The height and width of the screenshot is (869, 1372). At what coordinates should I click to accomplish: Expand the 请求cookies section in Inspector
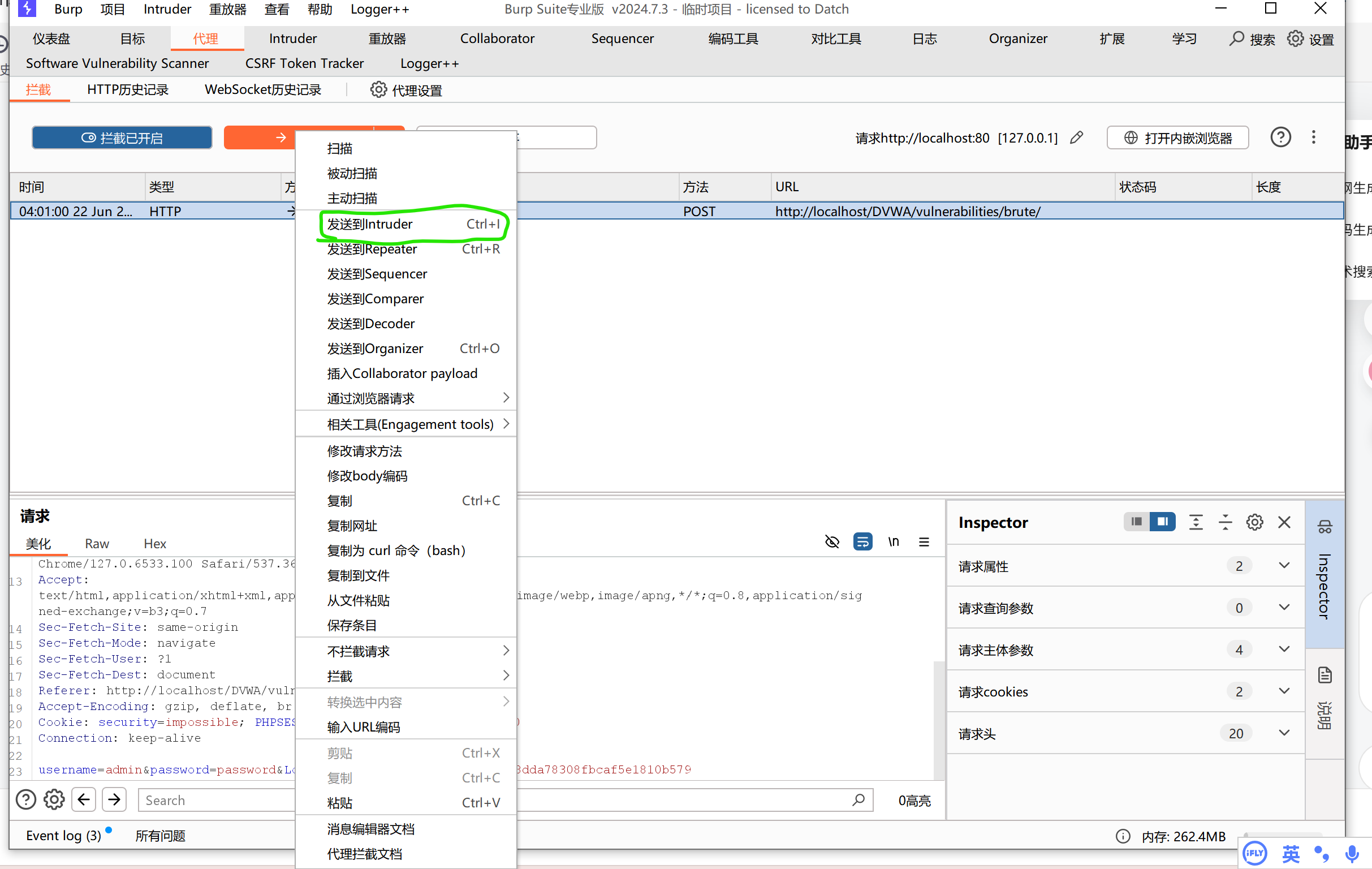coord(1284,691)
